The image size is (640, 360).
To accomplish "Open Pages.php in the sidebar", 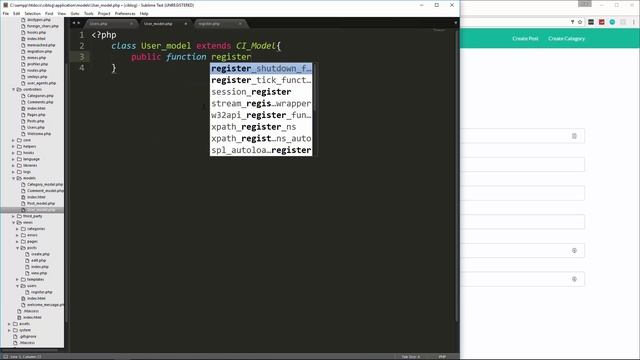I will pos(36,115).
